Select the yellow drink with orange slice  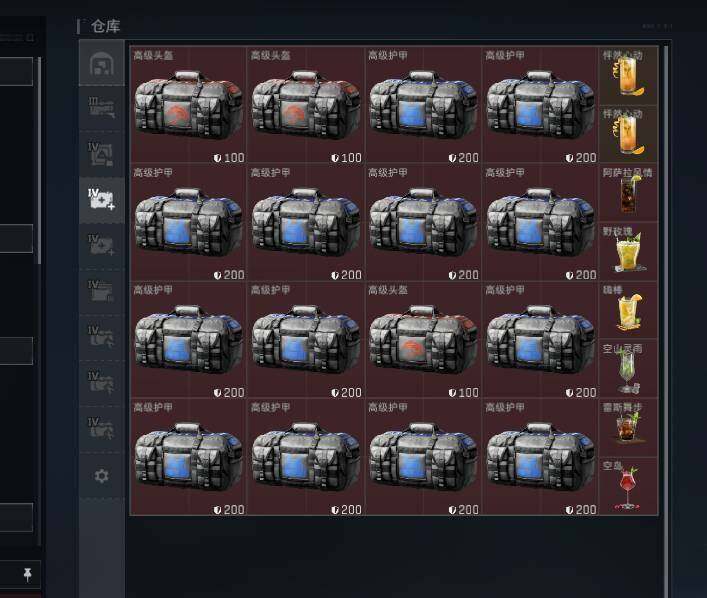(x=628, y=310)
